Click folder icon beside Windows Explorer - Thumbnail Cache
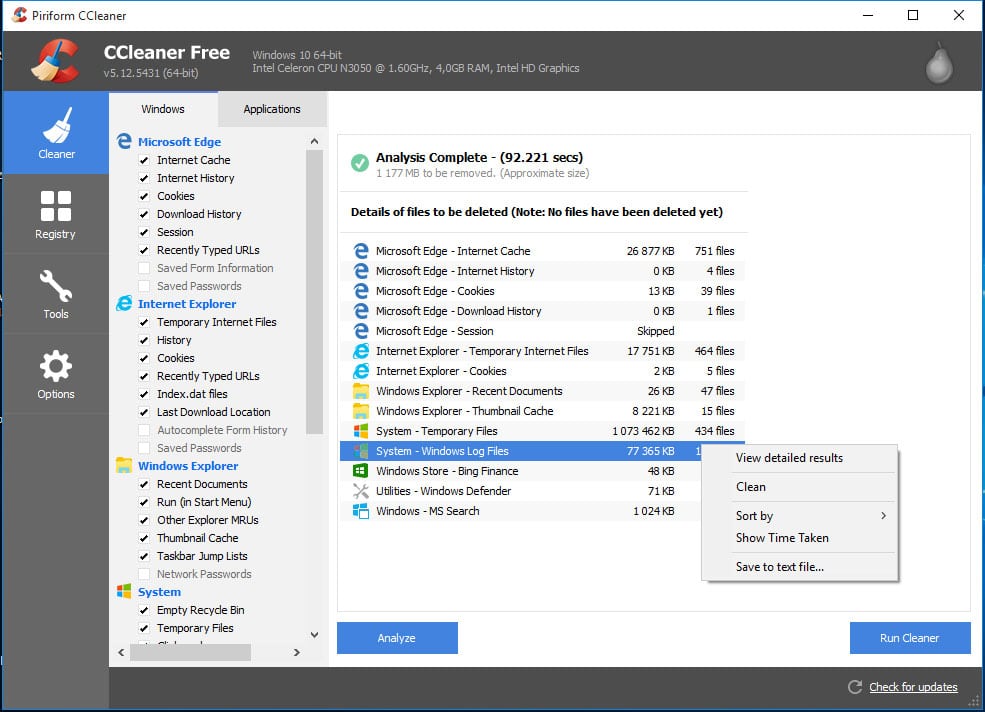Viewport: 985px width, 712px height. pyautogui.click(x=361, y=411)
